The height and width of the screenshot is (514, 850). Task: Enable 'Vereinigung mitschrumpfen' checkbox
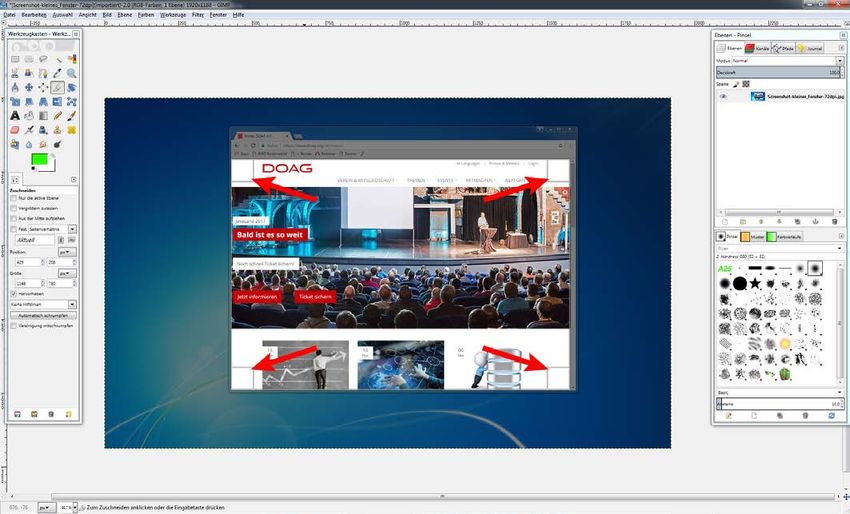(x=13, y=326)
